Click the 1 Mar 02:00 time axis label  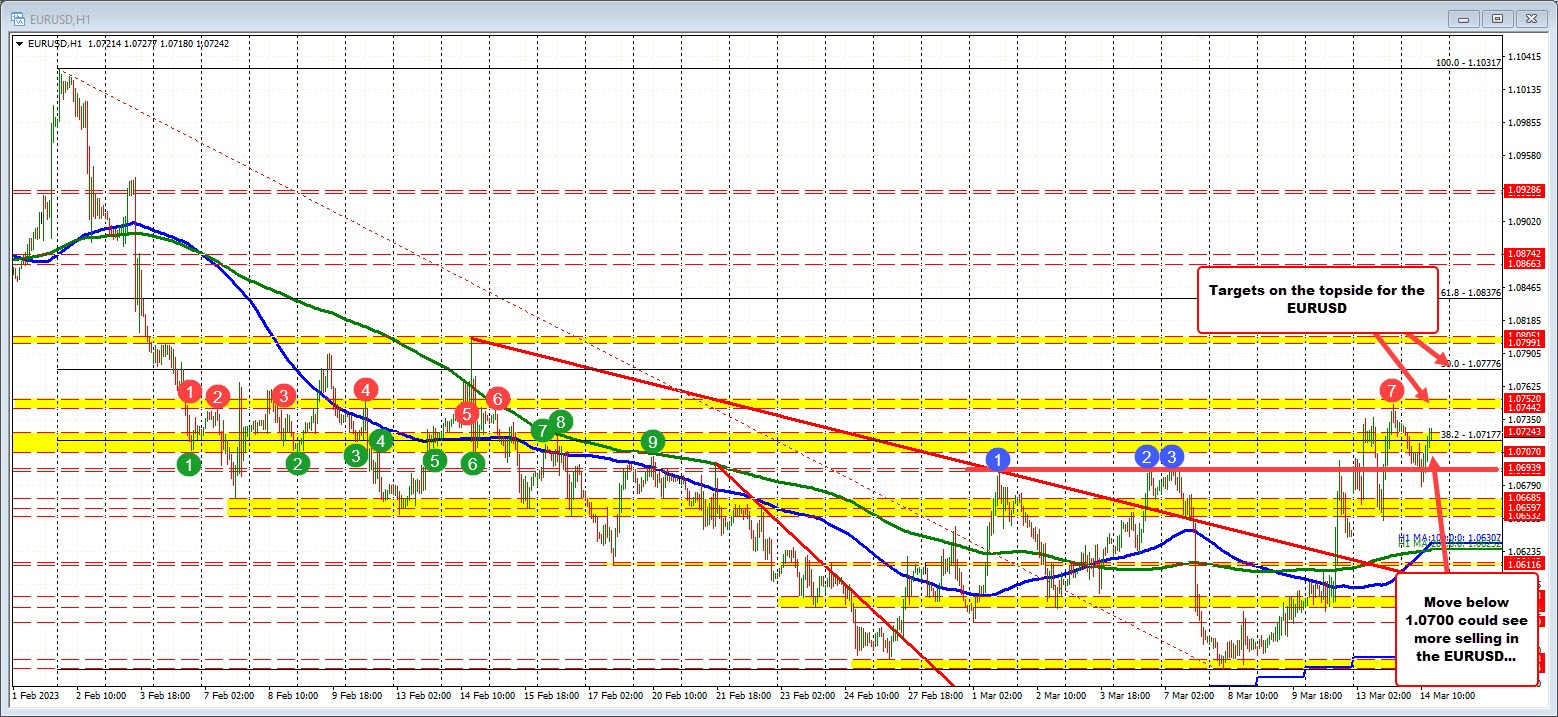point(997,694)
